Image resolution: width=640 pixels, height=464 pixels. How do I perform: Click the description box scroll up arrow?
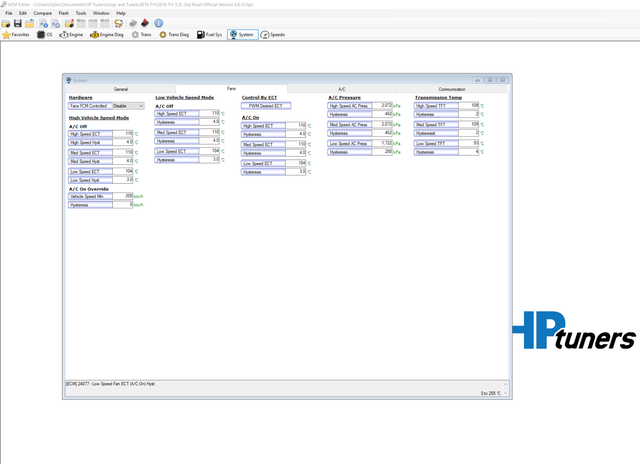point(505,384)
